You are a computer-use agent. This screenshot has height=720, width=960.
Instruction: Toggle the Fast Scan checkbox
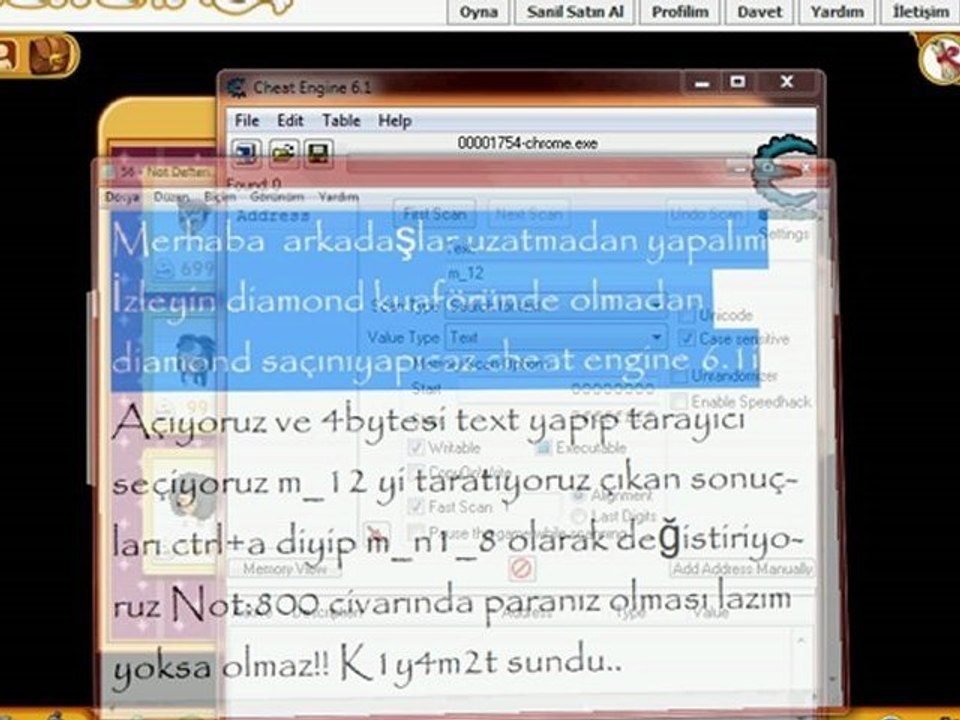(x=416, y=506)
